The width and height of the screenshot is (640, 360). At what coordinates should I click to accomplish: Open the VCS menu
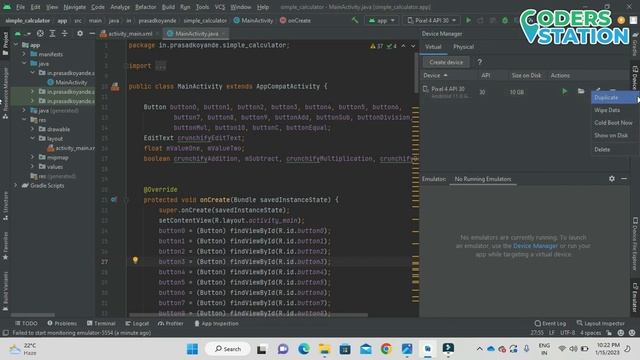click(220, 7)
